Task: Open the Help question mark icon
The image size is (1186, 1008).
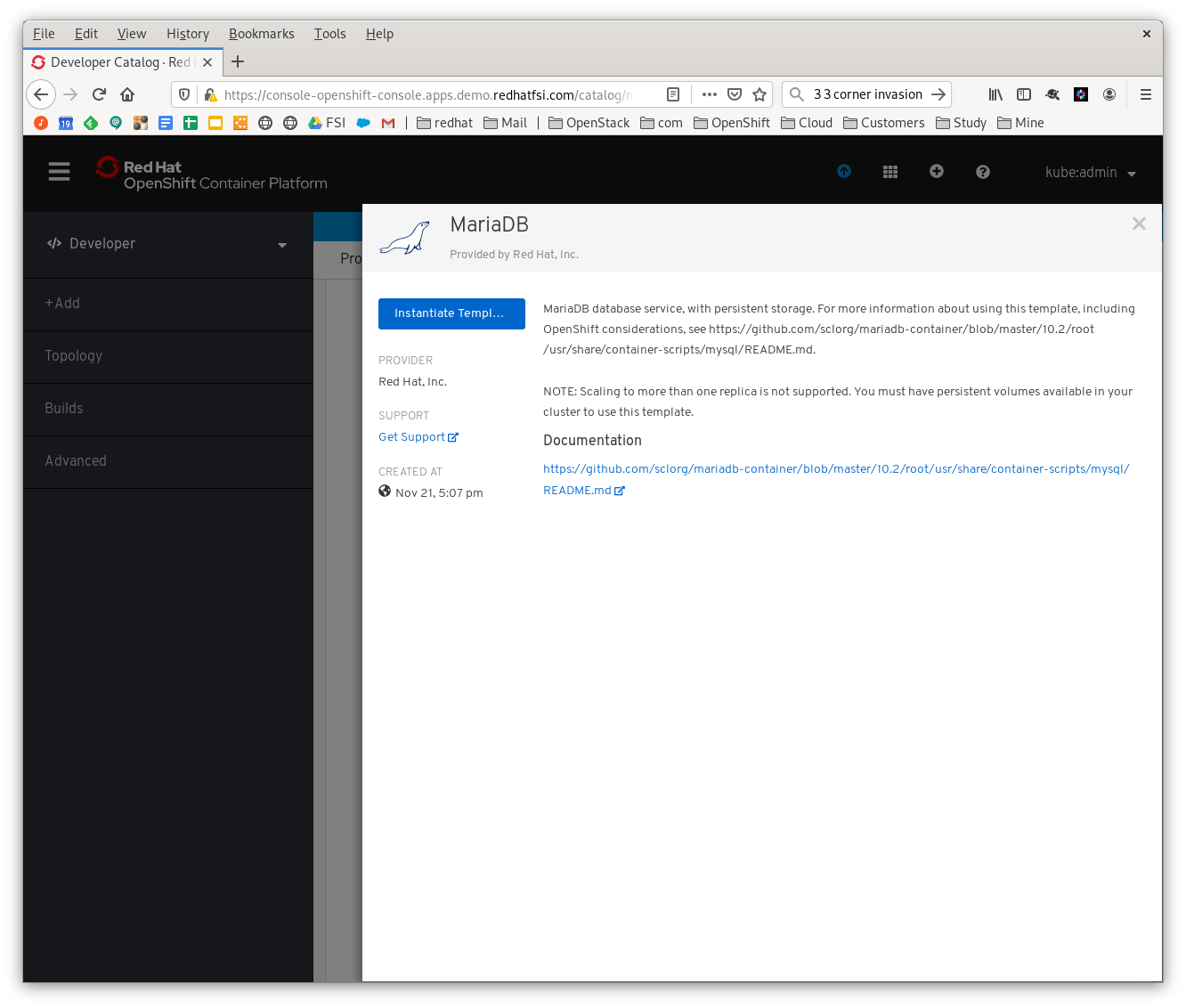Action: (983, 171)
